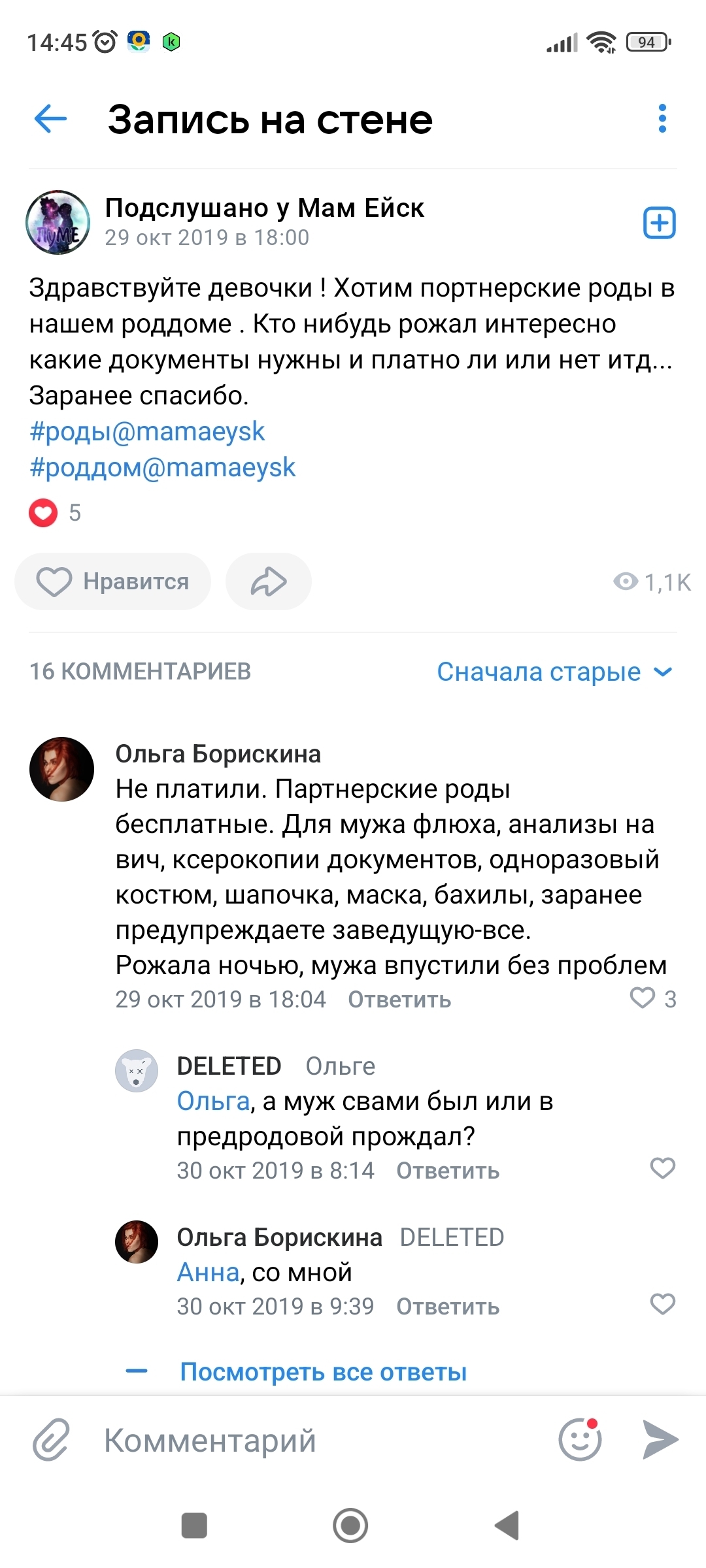Open the Сначала старые sort dropdown
This screenshot has height=1568, width=706.
554,672
